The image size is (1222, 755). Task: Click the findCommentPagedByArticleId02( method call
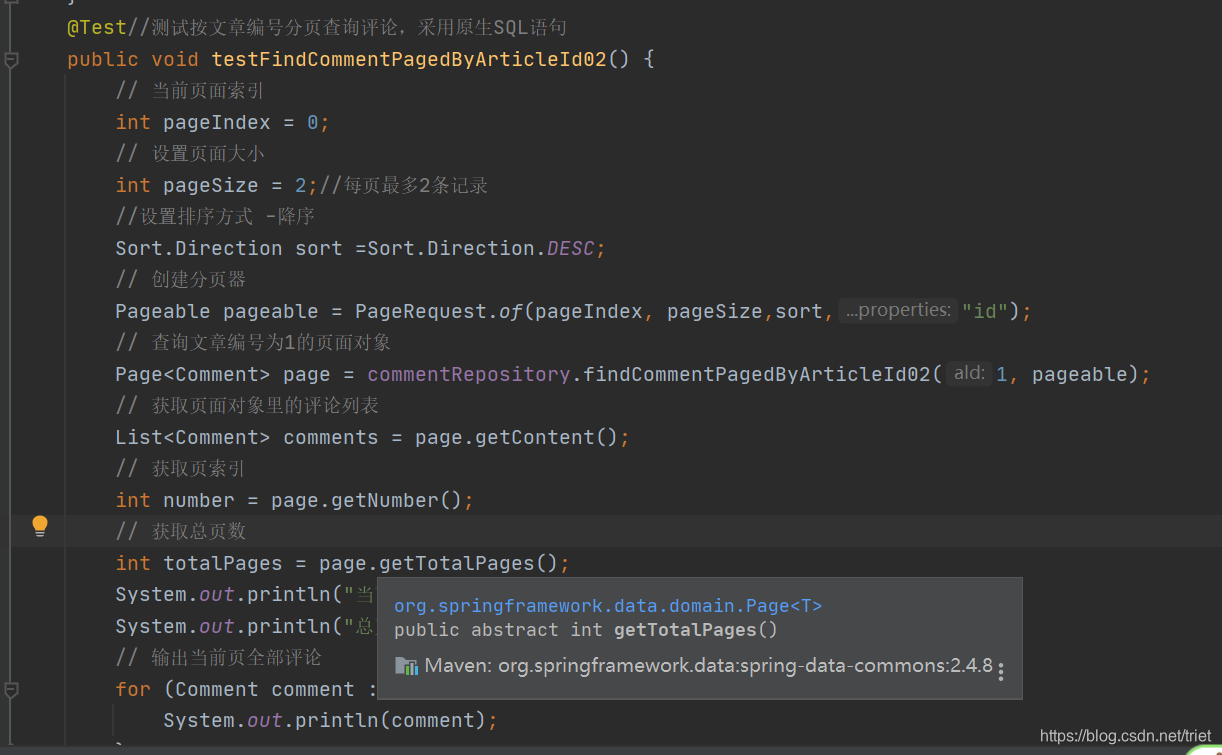coord(763,374)
